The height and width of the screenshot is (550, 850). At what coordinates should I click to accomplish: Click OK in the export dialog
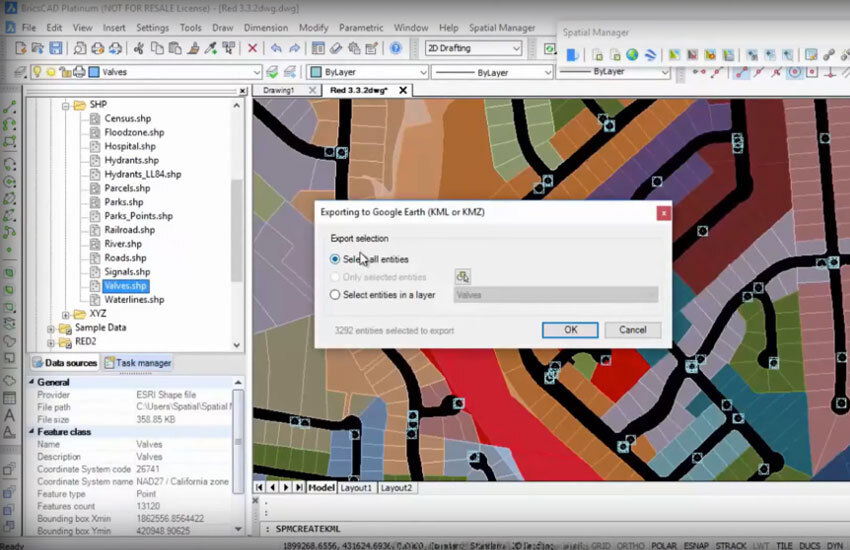point(570,330)
